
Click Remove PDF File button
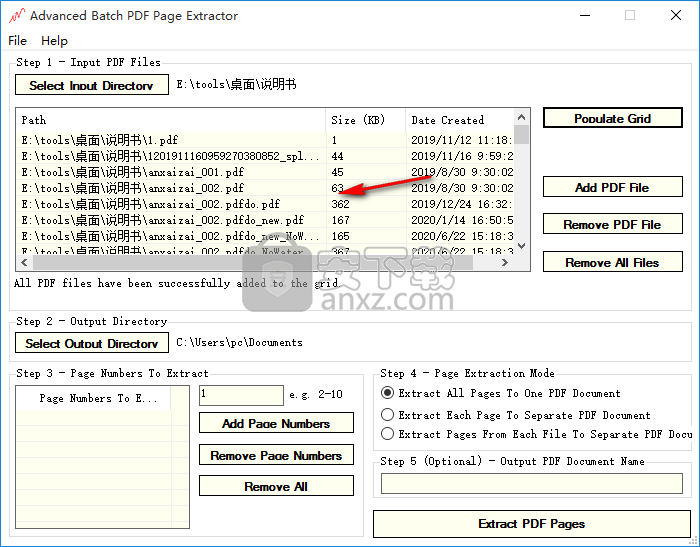pyautogui.click(x=612, y=224)
